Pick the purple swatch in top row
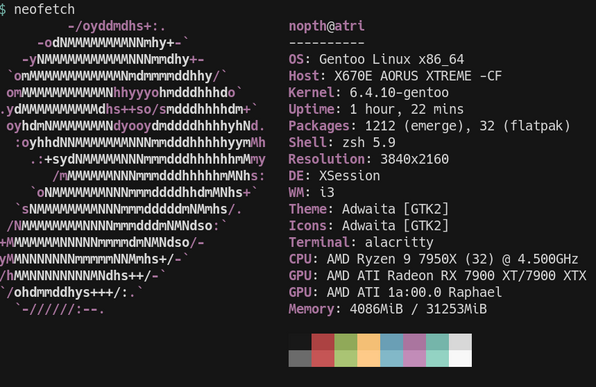596x387 pixels. tap(415, 342)
